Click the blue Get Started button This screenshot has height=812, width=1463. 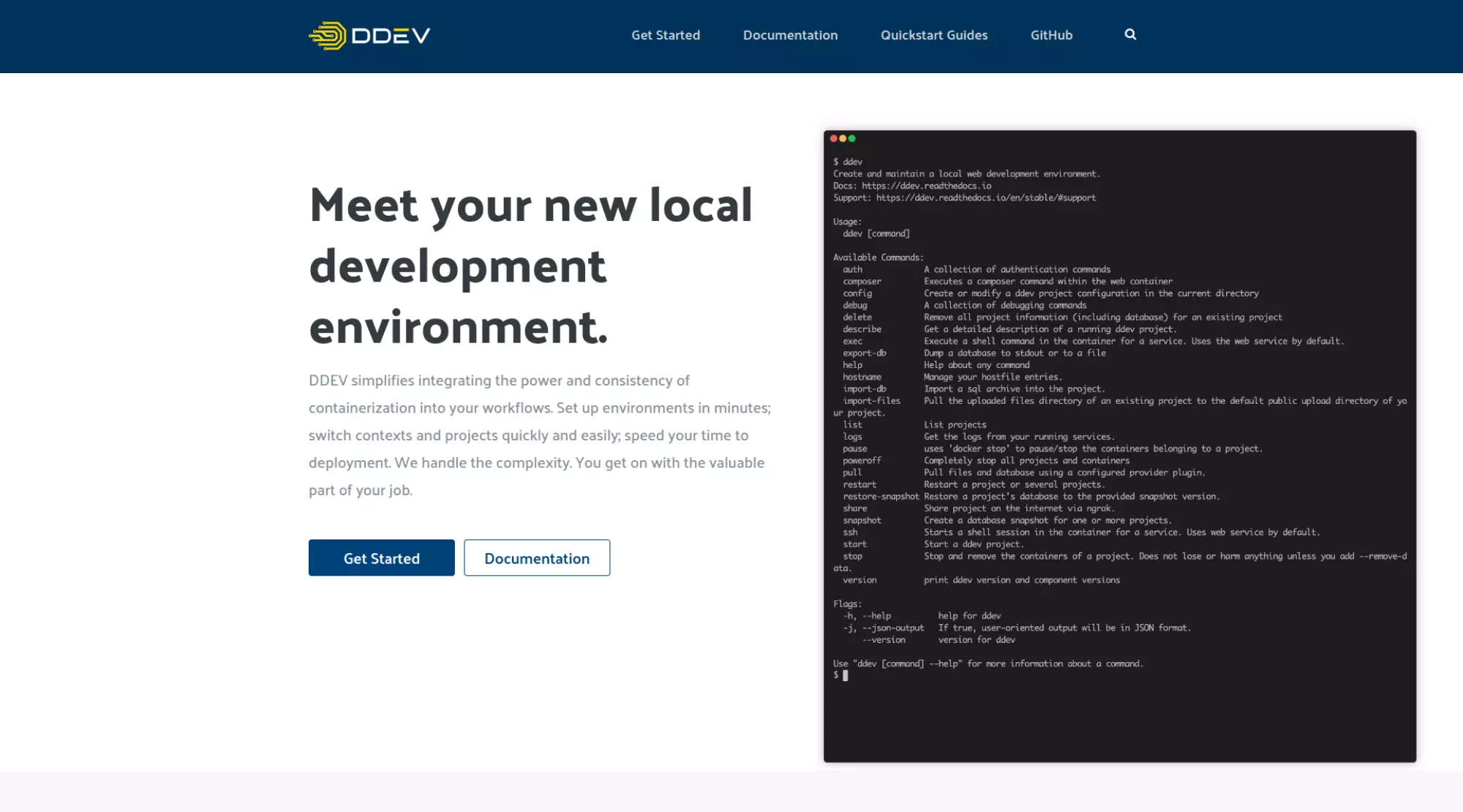click(382, 558)
